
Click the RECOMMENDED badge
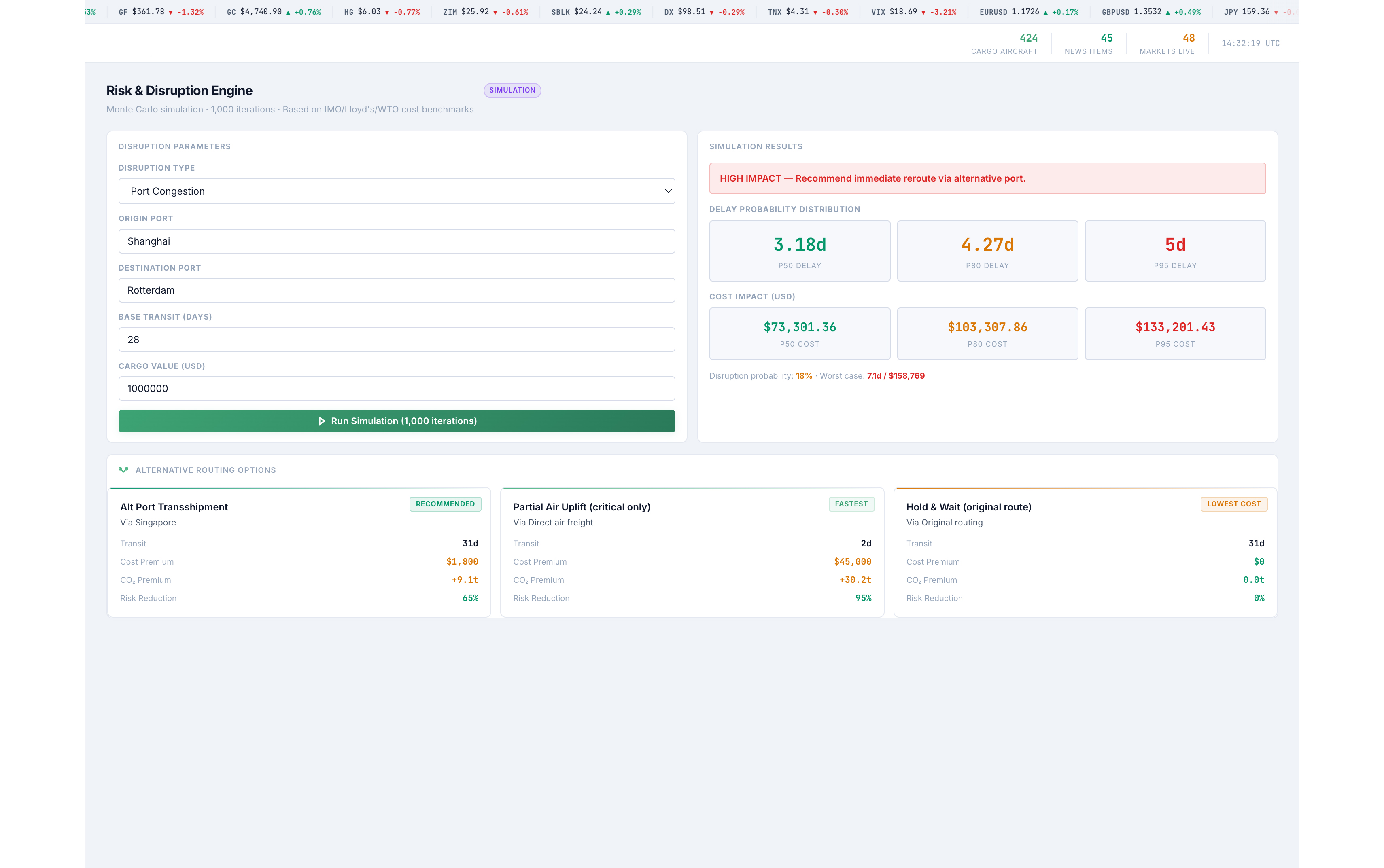445,504
